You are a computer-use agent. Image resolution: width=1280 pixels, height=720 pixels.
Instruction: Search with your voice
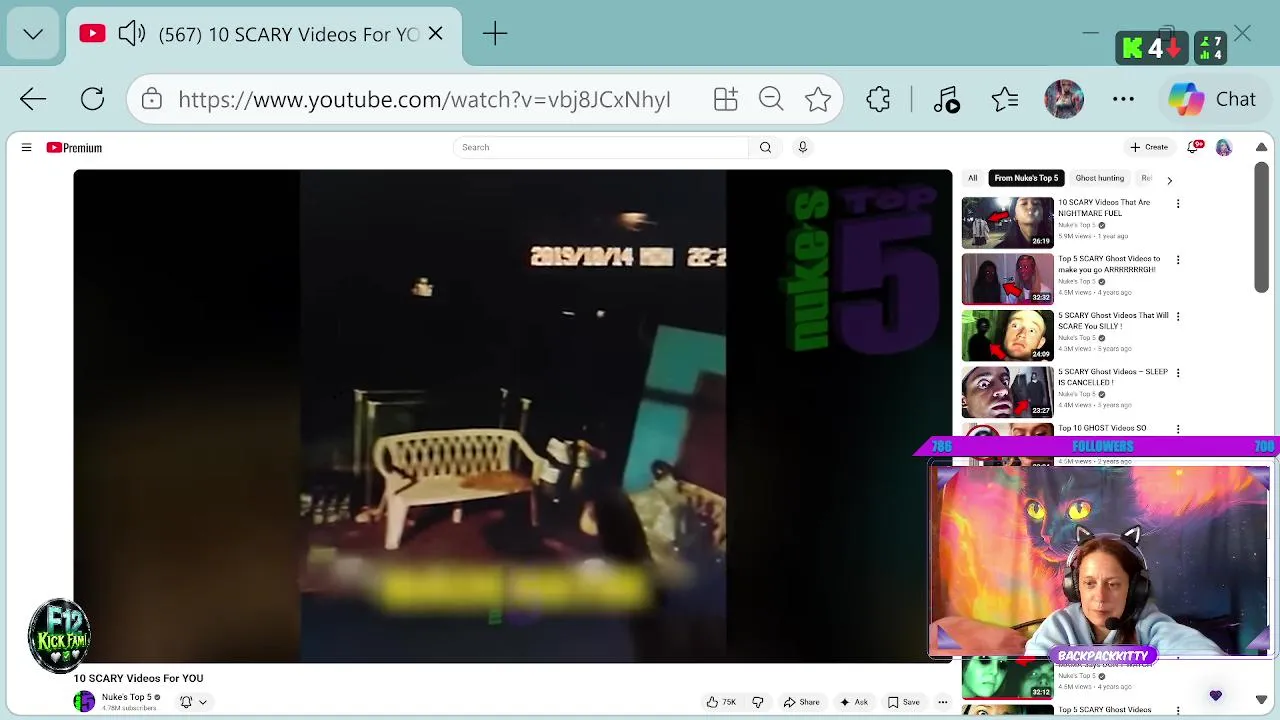tap(802, 147)
